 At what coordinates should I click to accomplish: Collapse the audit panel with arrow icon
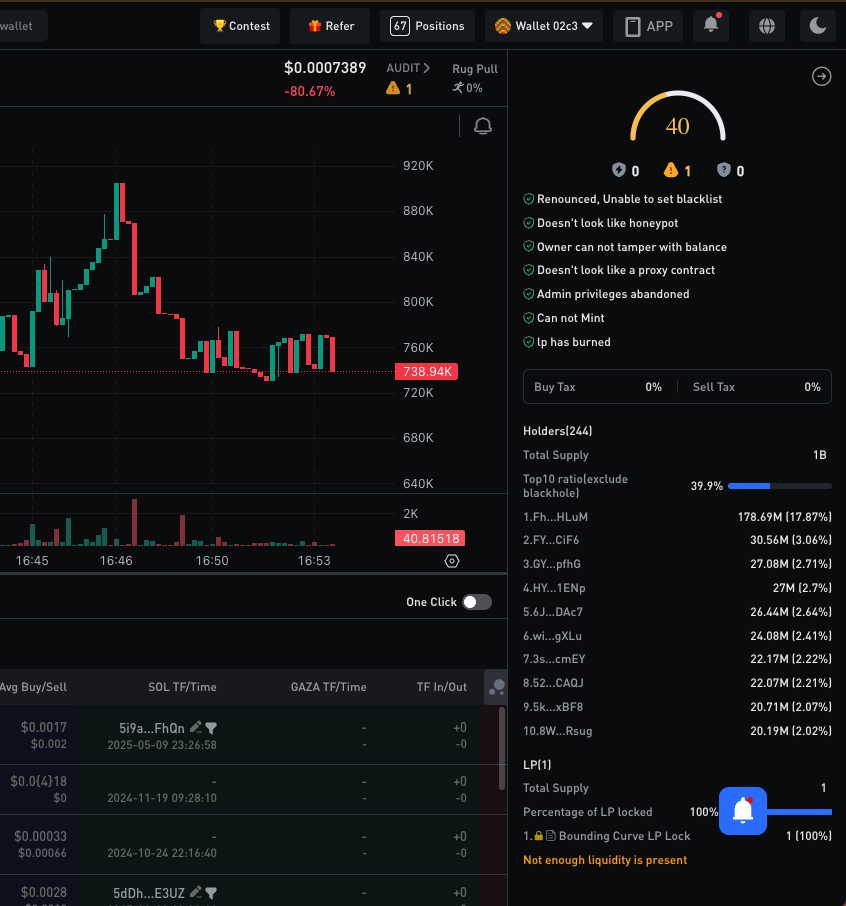coord(821,76)
